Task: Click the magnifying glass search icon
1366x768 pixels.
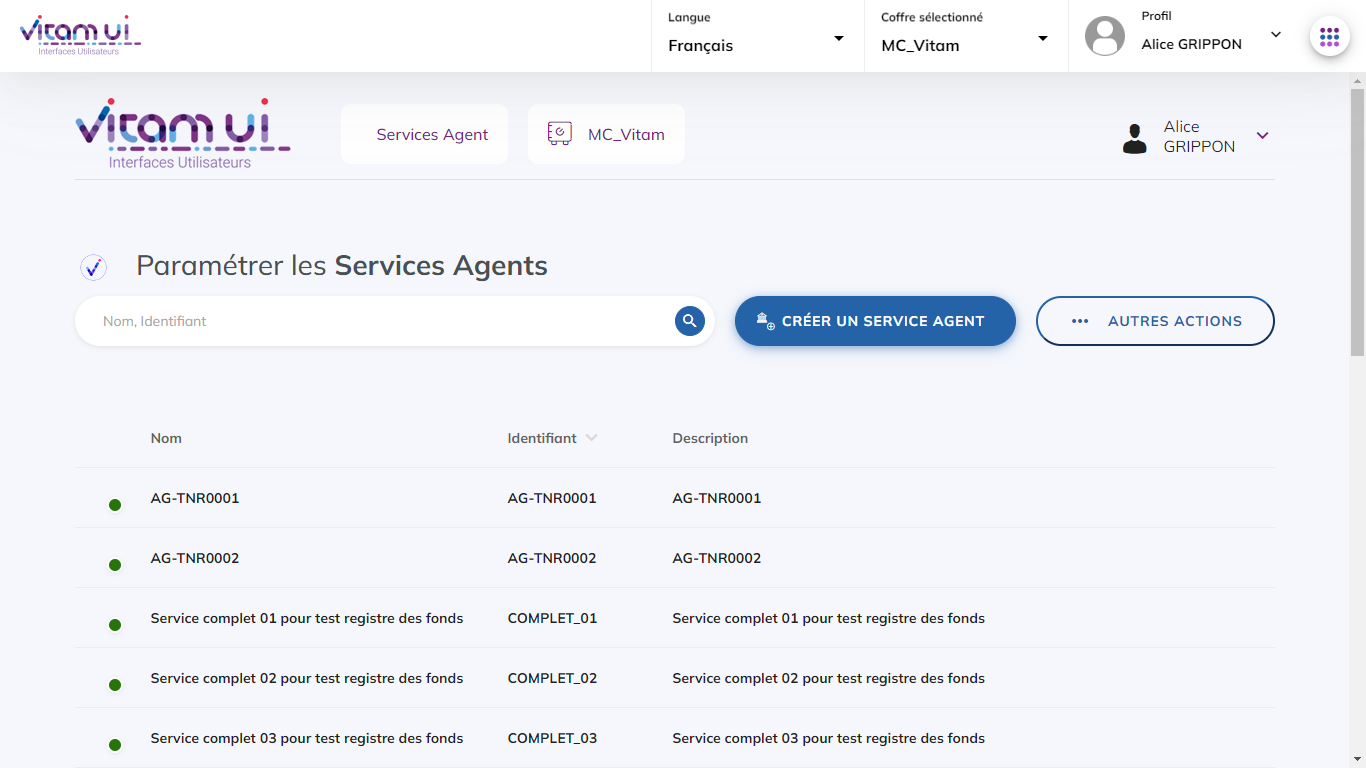Action: click(690, 321)
